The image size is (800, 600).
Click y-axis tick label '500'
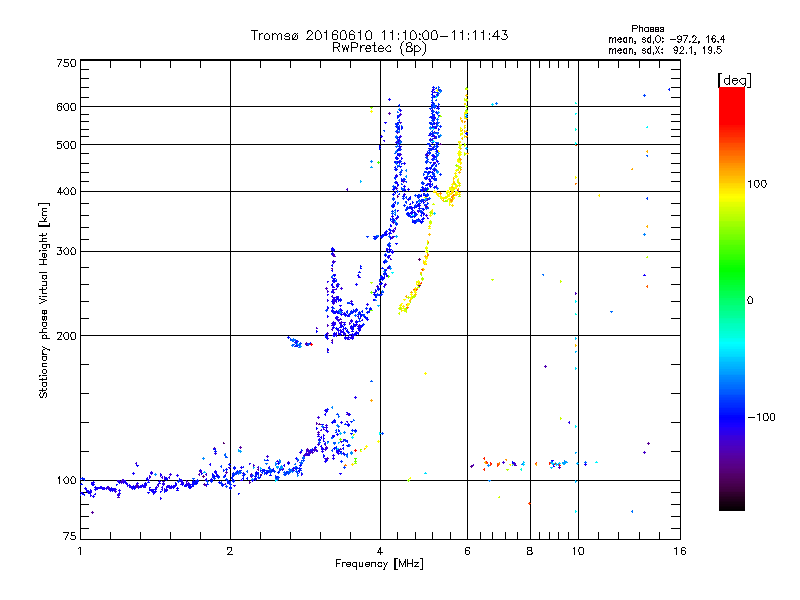67,145
